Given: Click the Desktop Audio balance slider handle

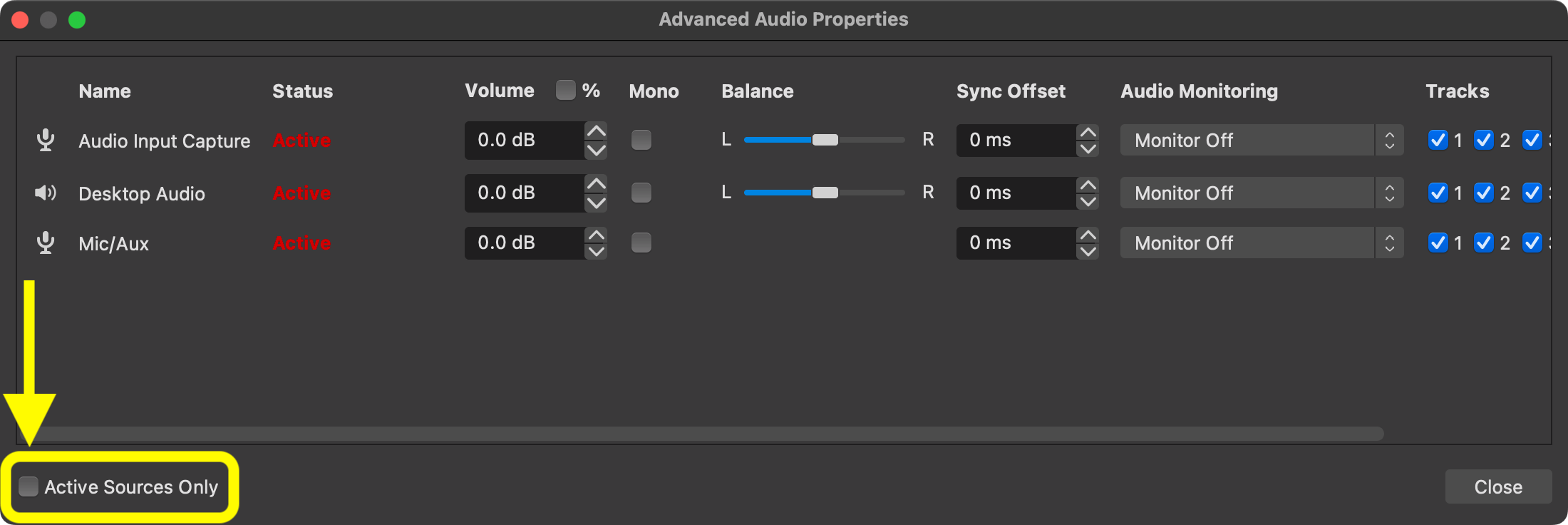Looking at the screenshot, I should point(825,193).
